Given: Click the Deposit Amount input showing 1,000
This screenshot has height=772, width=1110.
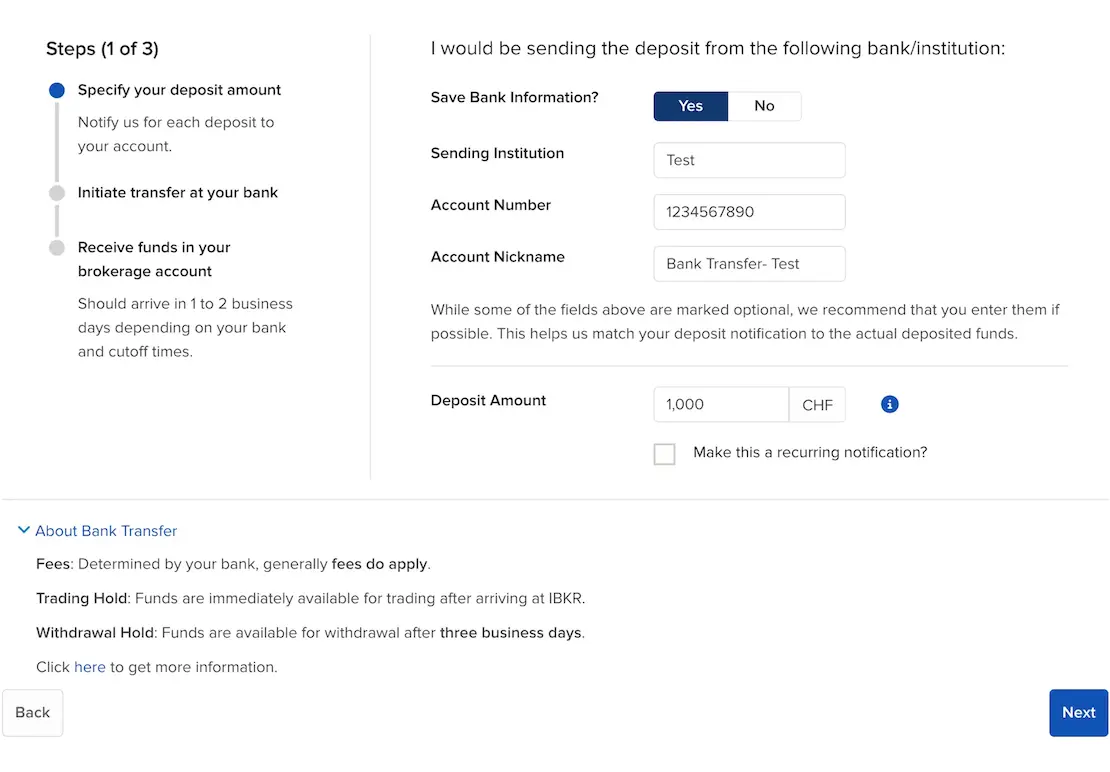Looking at the screenshot, I should coord(720,405).
